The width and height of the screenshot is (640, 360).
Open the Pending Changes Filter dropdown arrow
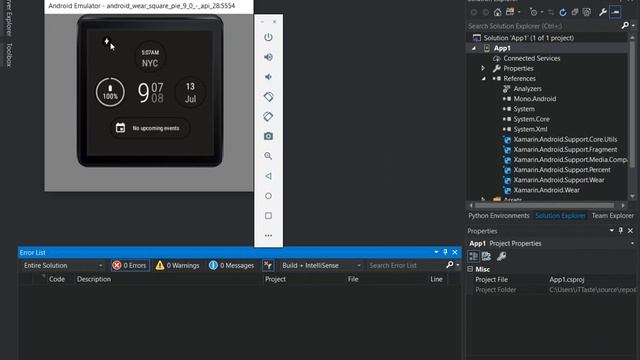point(542,12)
